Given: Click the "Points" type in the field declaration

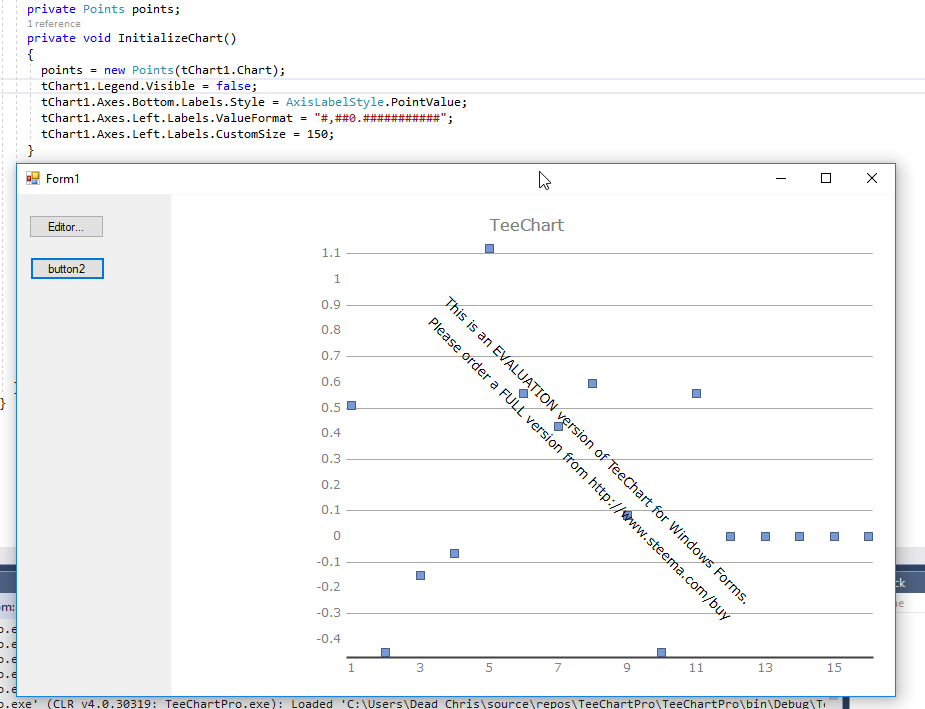Looking at the screenshot, I should point(104,9).
